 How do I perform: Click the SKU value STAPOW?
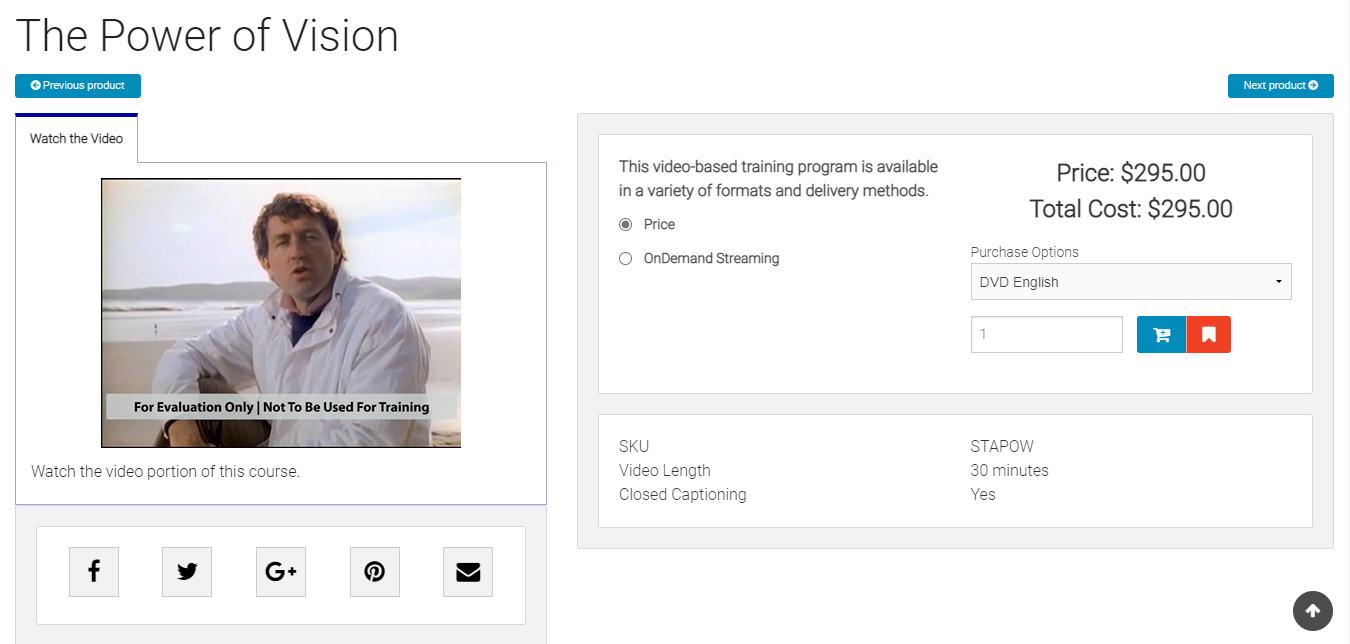1001,447
